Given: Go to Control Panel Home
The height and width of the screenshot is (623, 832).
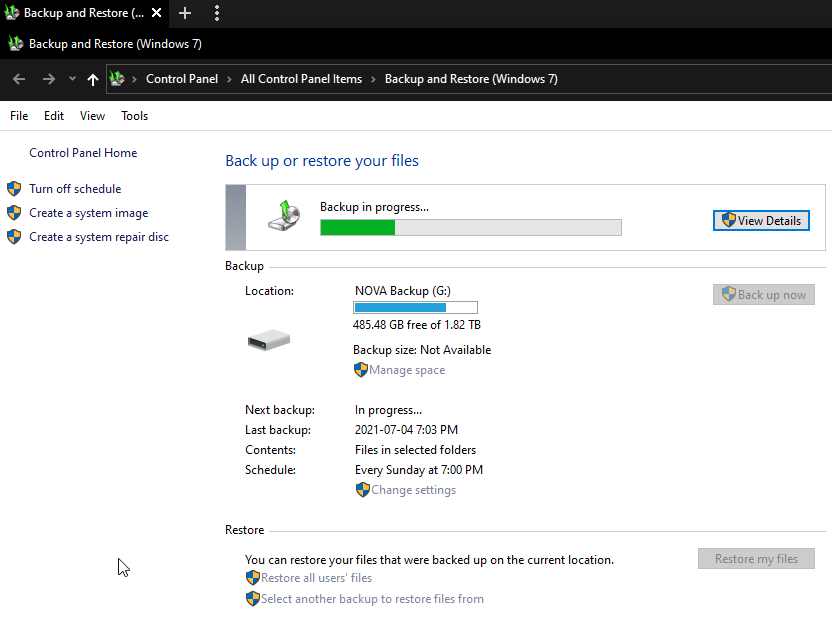Looking at the screenshot, I should coord(83,153).
